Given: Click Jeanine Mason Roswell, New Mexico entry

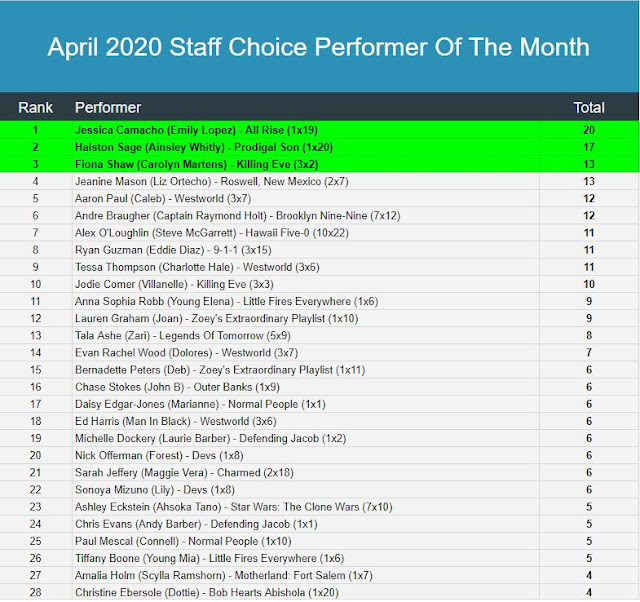Looking at the screenshot, I should 211,181.
